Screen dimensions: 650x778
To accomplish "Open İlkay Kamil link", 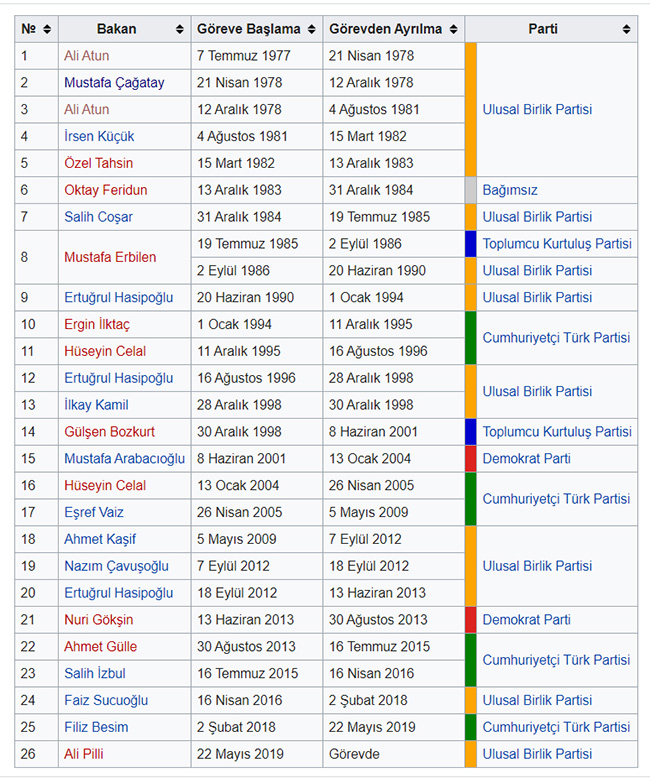I will pos(96,405).
